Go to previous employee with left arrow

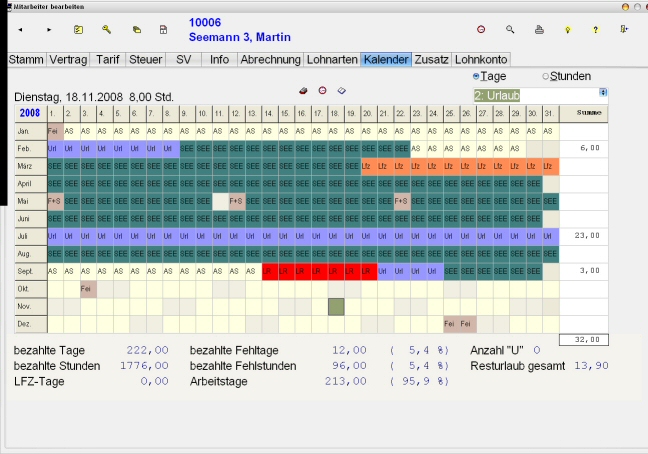tap(20, 30)
